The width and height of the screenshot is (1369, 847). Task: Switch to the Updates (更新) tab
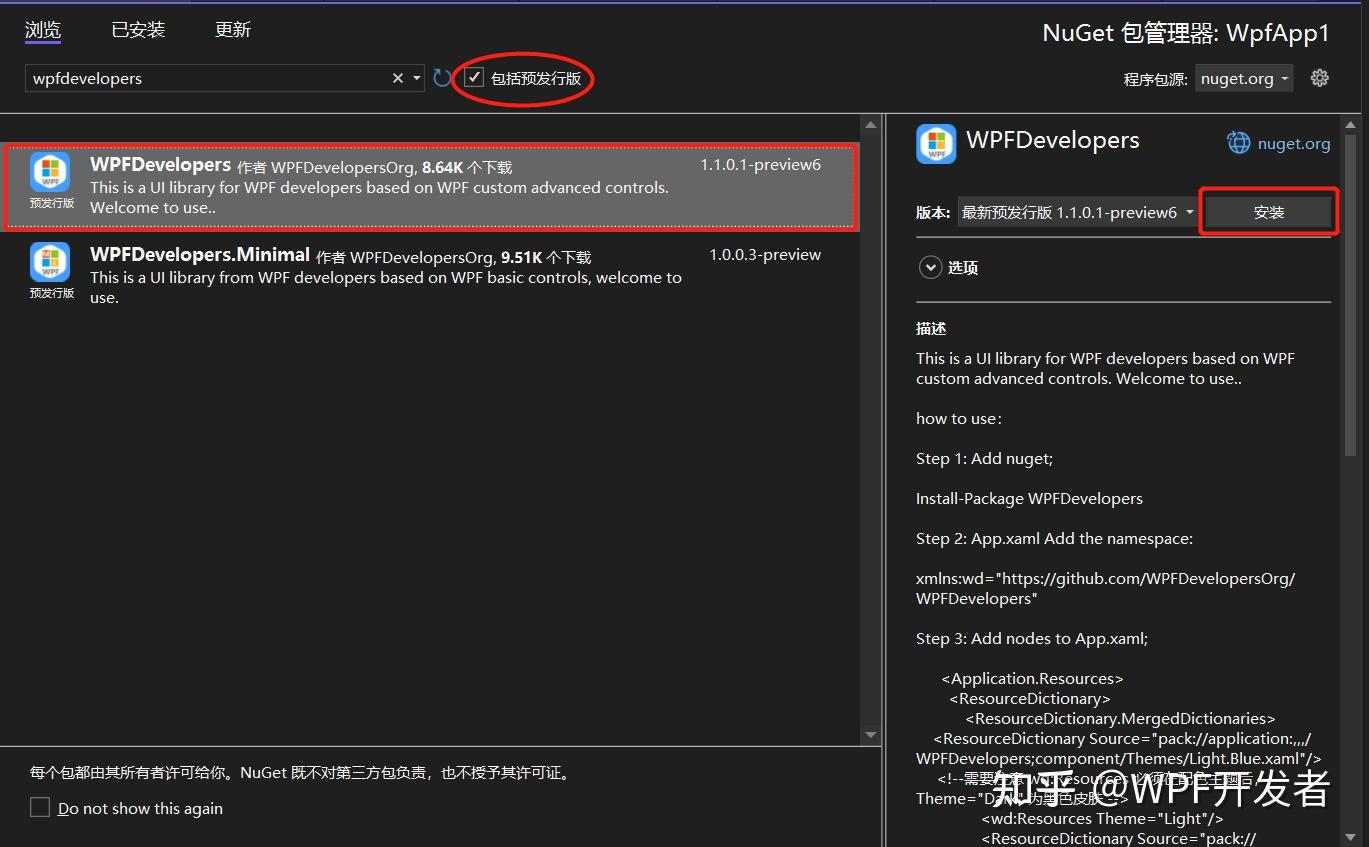(233, 30)
